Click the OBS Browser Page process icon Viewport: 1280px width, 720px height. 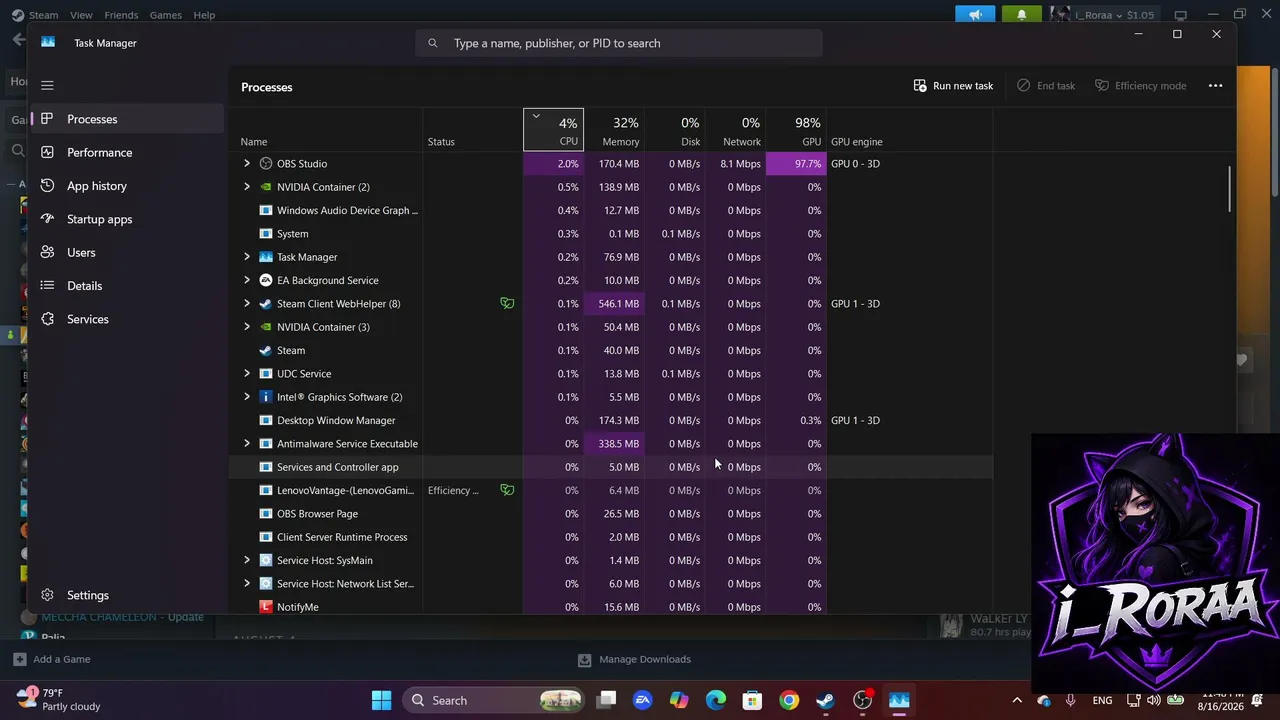pos(265,514)
